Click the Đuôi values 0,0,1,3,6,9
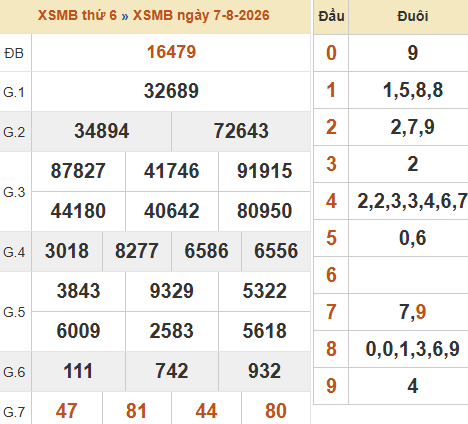 412,349
